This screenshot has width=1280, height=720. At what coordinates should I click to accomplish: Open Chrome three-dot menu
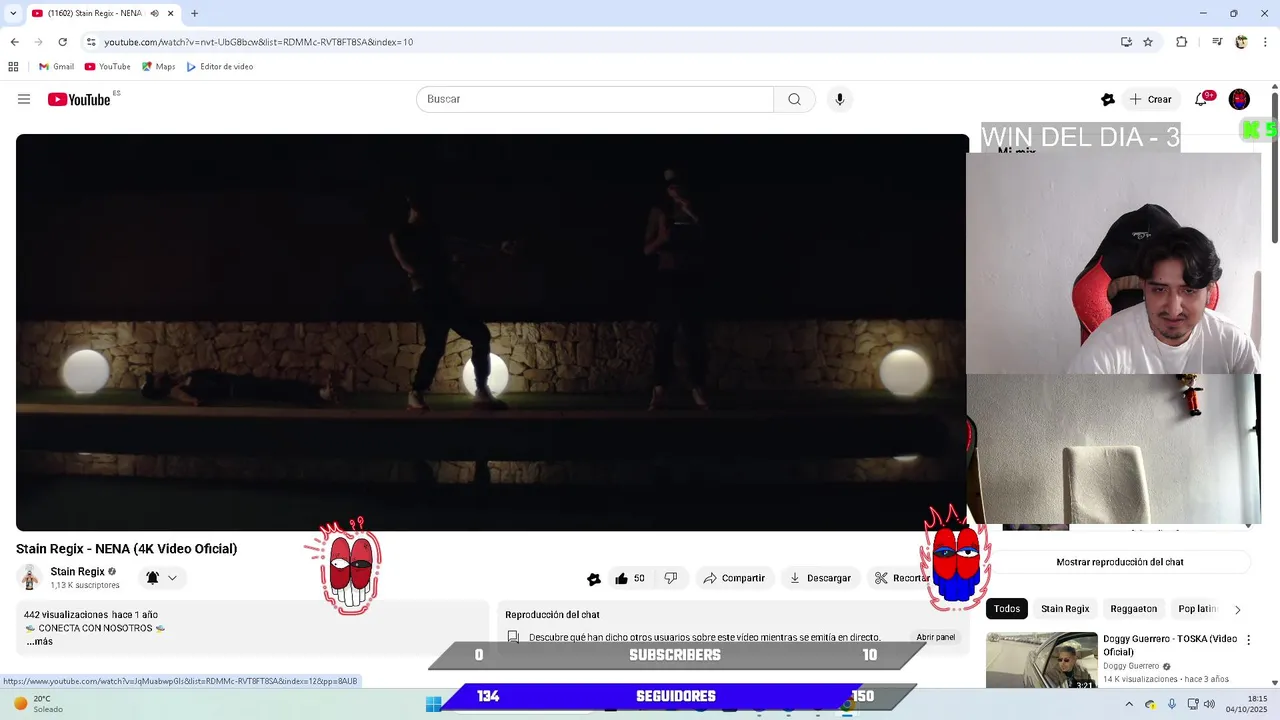click(x=1266, y=42)
